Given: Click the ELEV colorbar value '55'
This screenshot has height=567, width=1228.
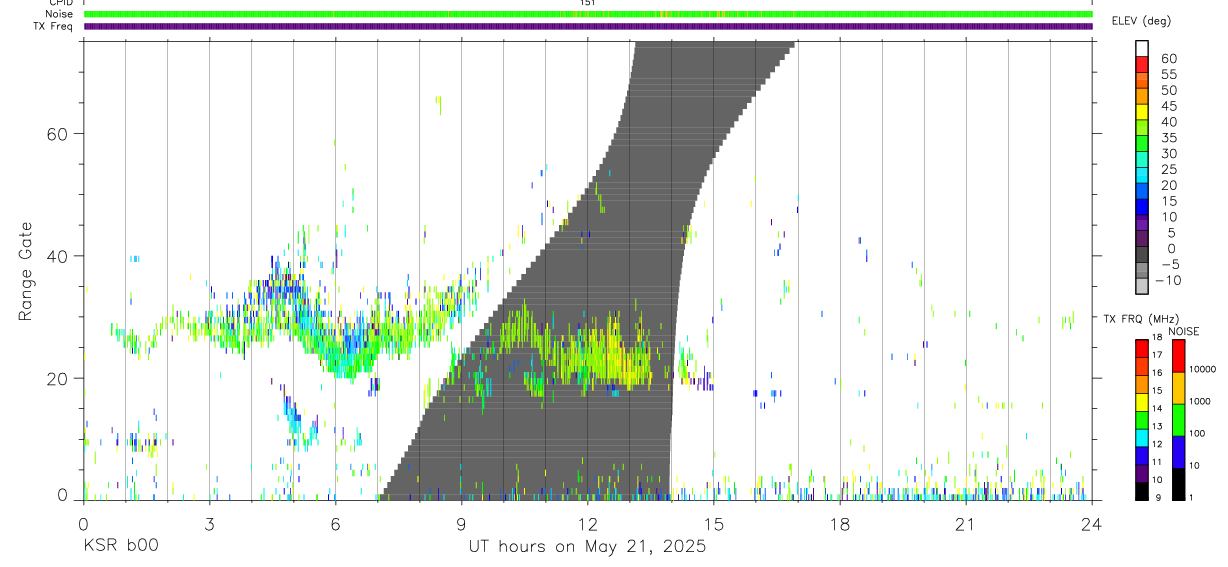Looking at the screenshot, I should [x=1168, y=75].
